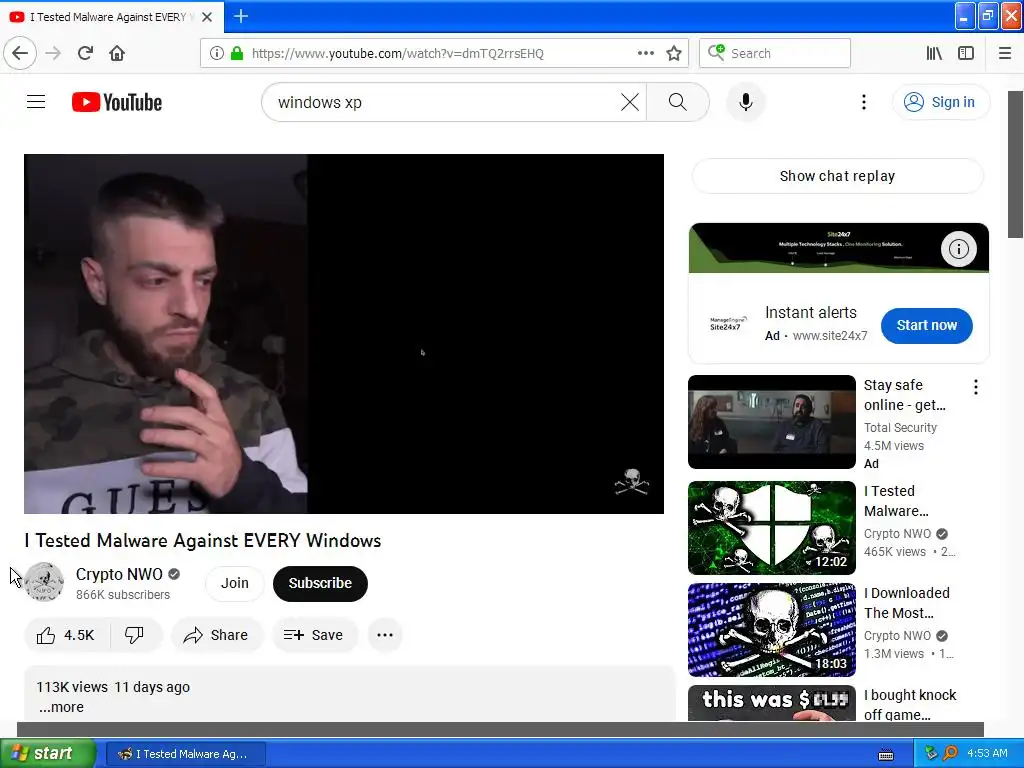Toggle Firefox sidebar view
1024x768 pixels.
(966, 53)
